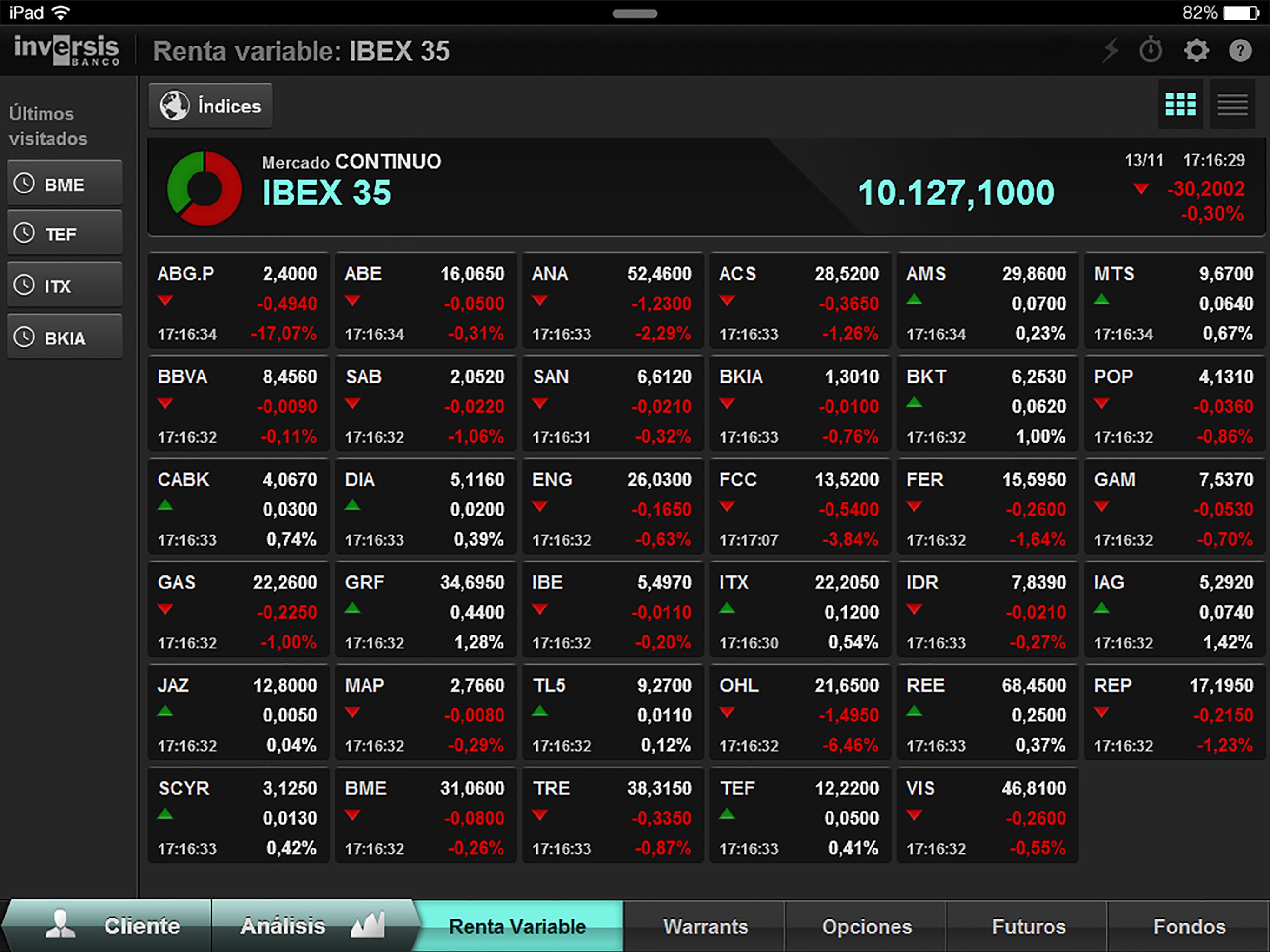Viewport: 1270px width, 952px height.
Task: Switch to list view layout
Action: pos(1233,105)
